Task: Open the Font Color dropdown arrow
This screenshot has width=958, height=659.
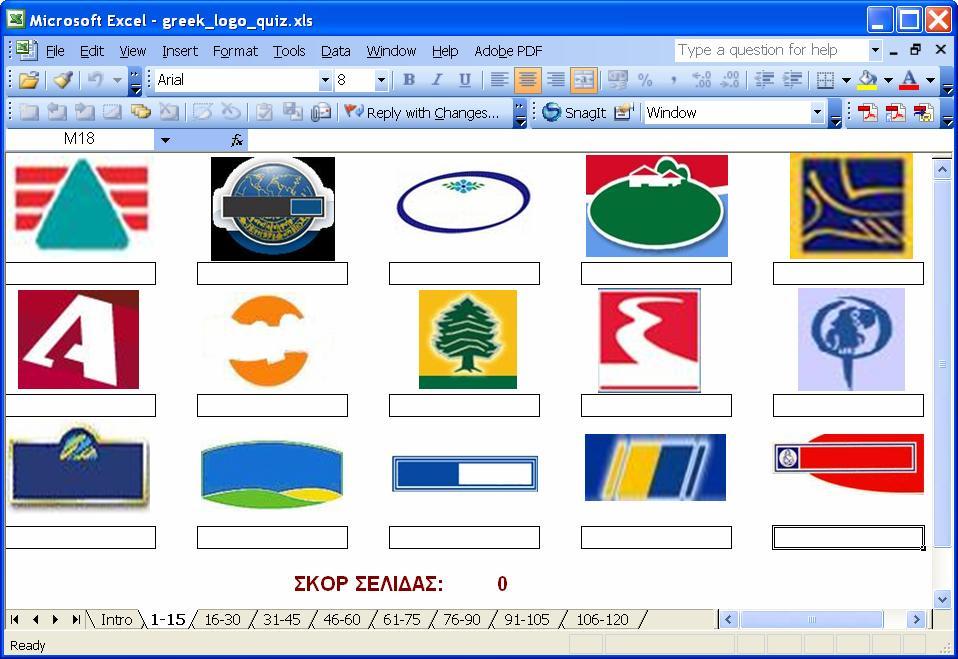Action: pos(931,80)
